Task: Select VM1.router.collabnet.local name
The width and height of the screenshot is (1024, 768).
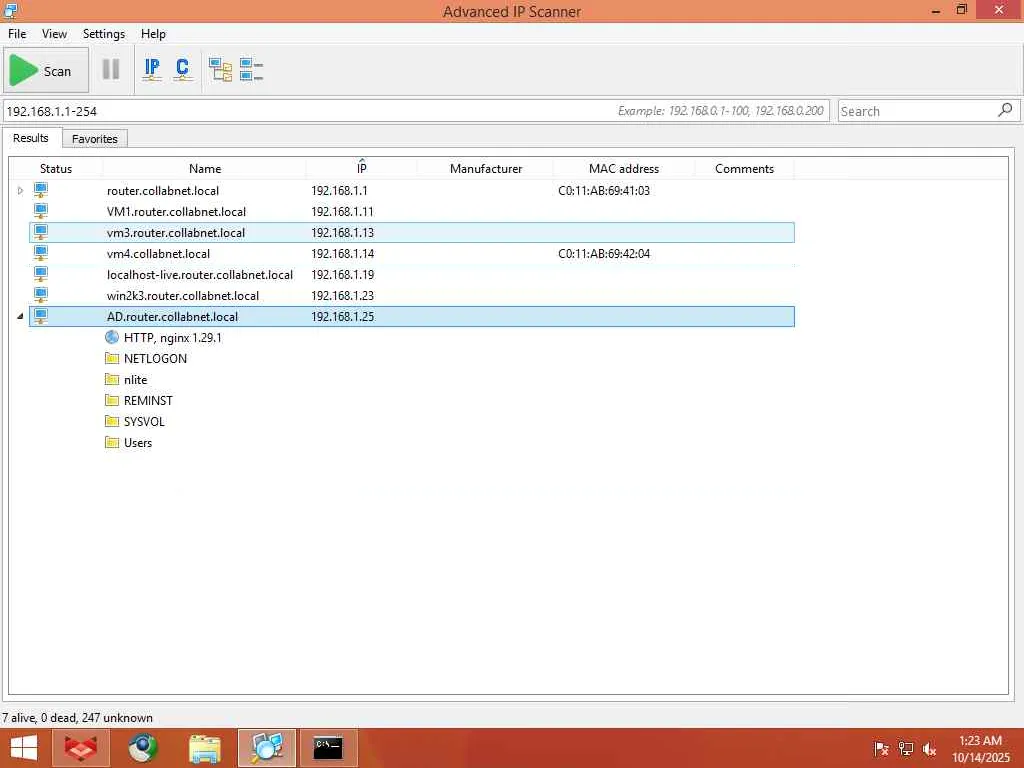Action: 176,212
